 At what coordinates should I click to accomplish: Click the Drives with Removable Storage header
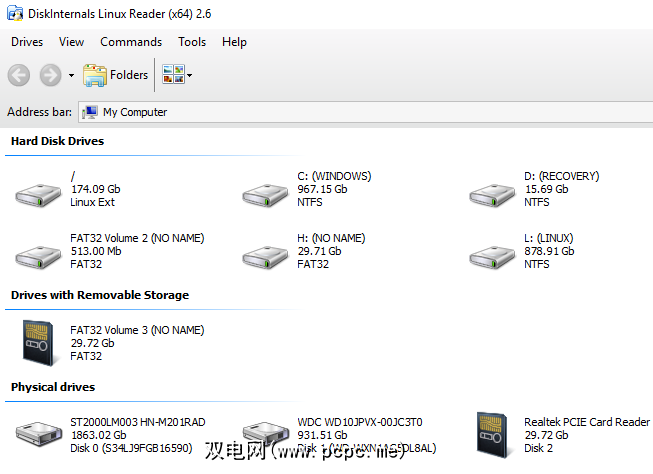(x=100, y=295)
